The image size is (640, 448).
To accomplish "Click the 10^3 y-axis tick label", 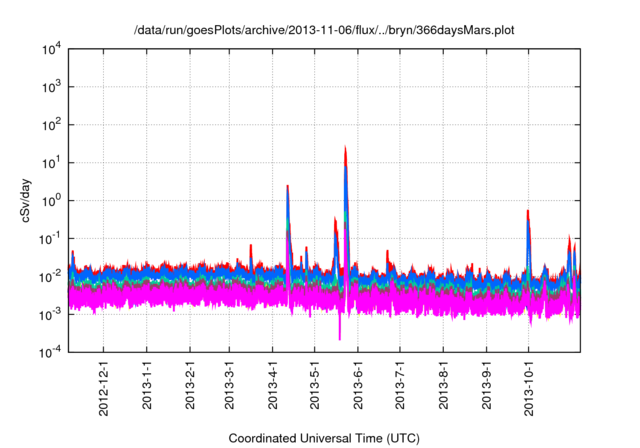I will click(51, 87).
